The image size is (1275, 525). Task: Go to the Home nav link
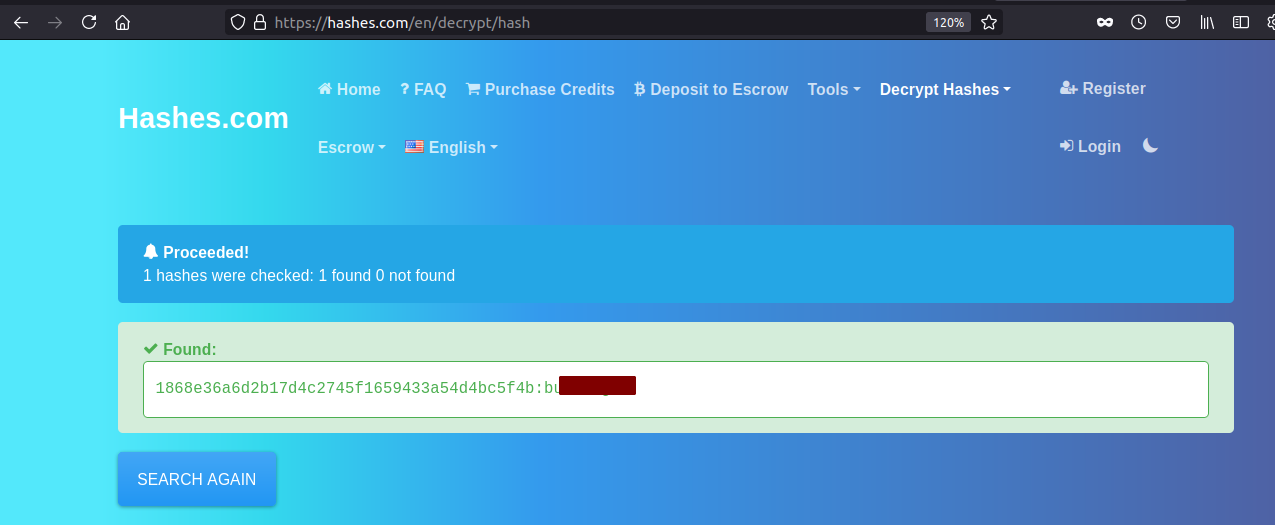[x=349, y=89]
